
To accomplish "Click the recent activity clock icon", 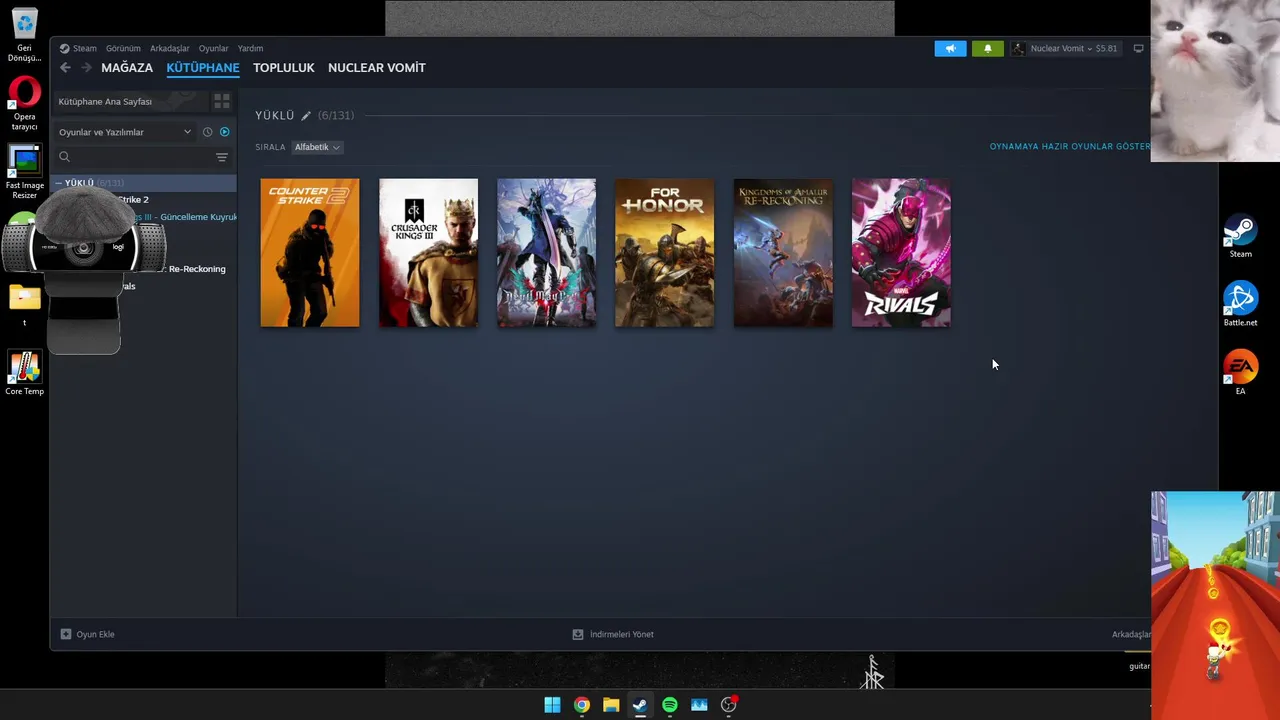I will click(207, 132).
